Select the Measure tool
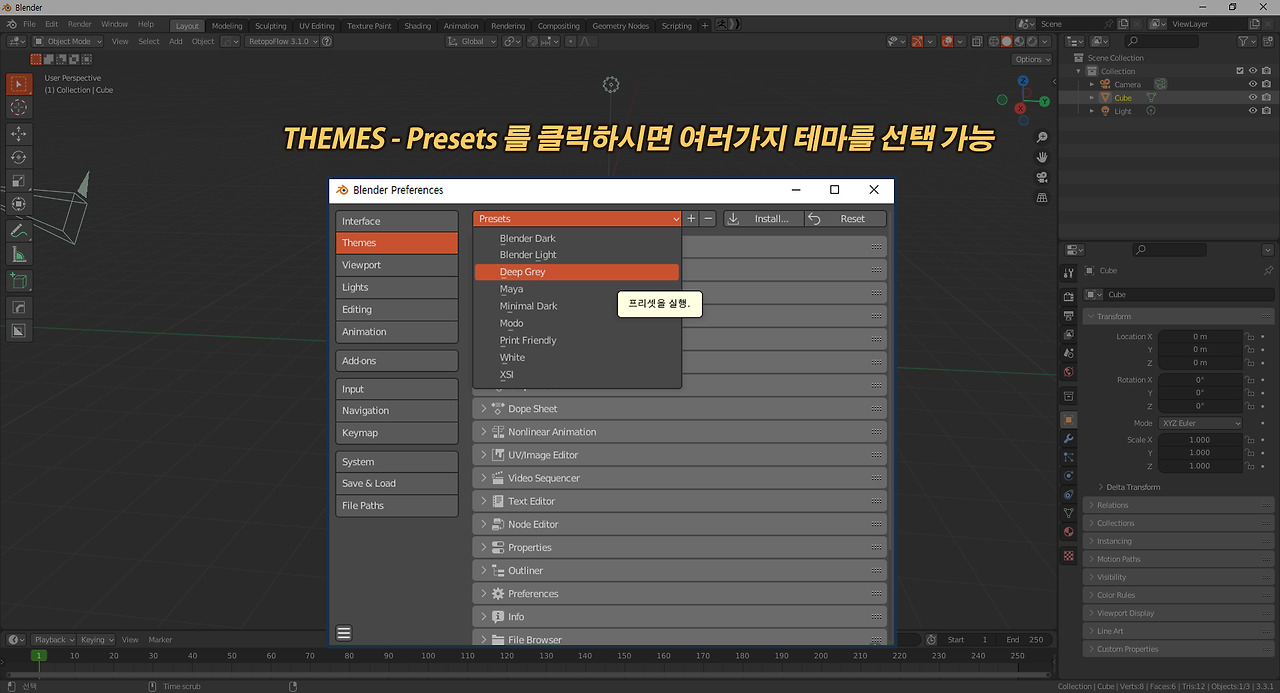Screen dimensions: 1280x693 18,254
